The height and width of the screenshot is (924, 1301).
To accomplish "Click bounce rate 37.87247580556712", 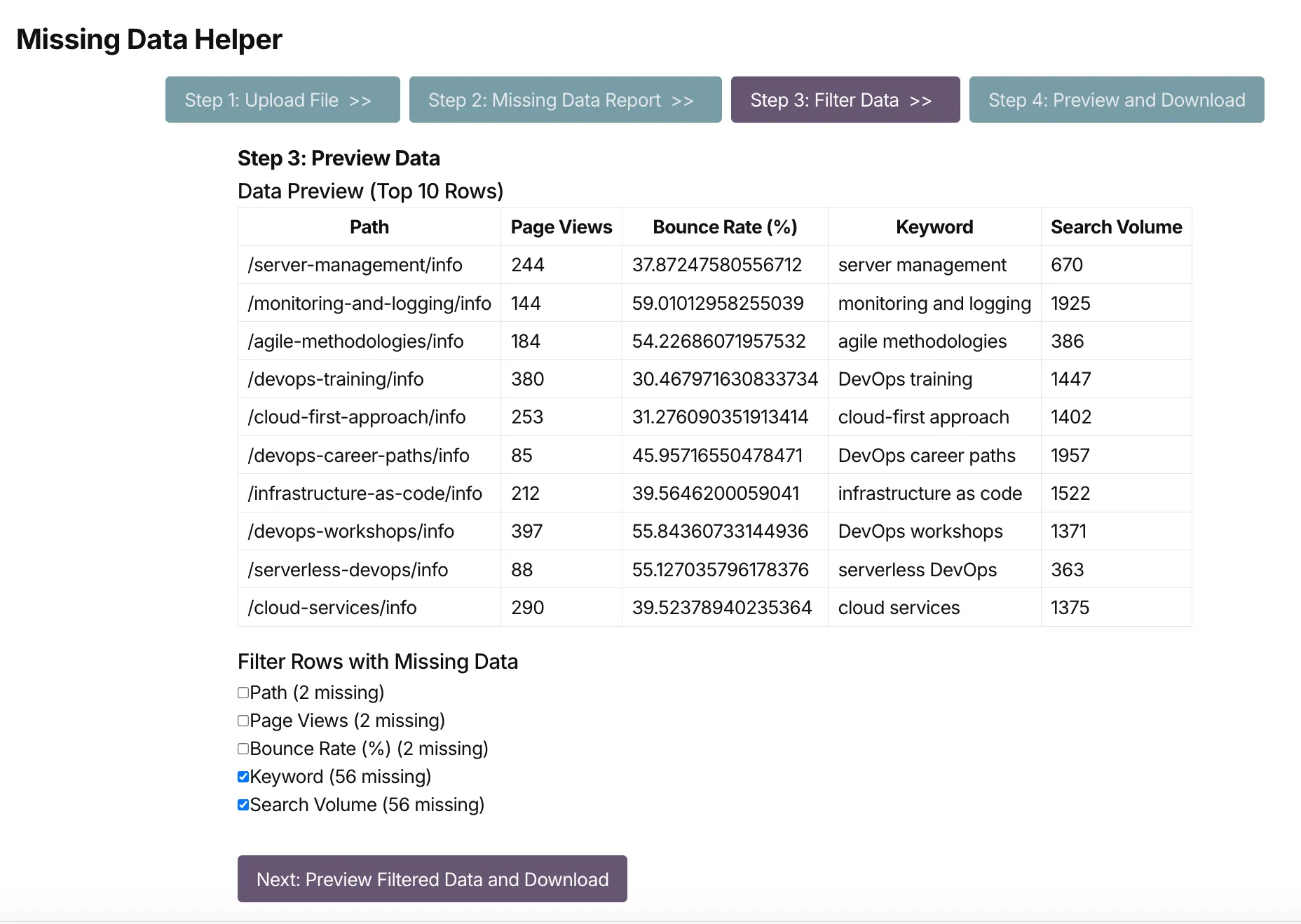I will [x=725, y=265].
